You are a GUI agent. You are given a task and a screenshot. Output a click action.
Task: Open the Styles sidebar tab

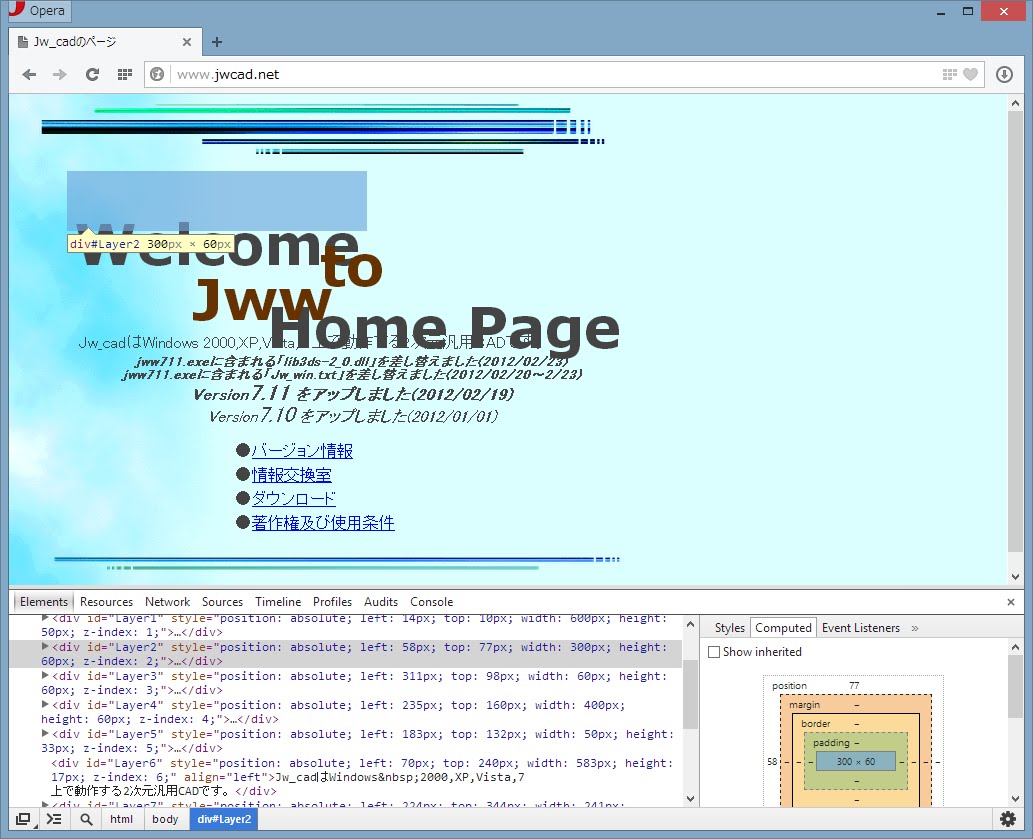coord(729,628)
